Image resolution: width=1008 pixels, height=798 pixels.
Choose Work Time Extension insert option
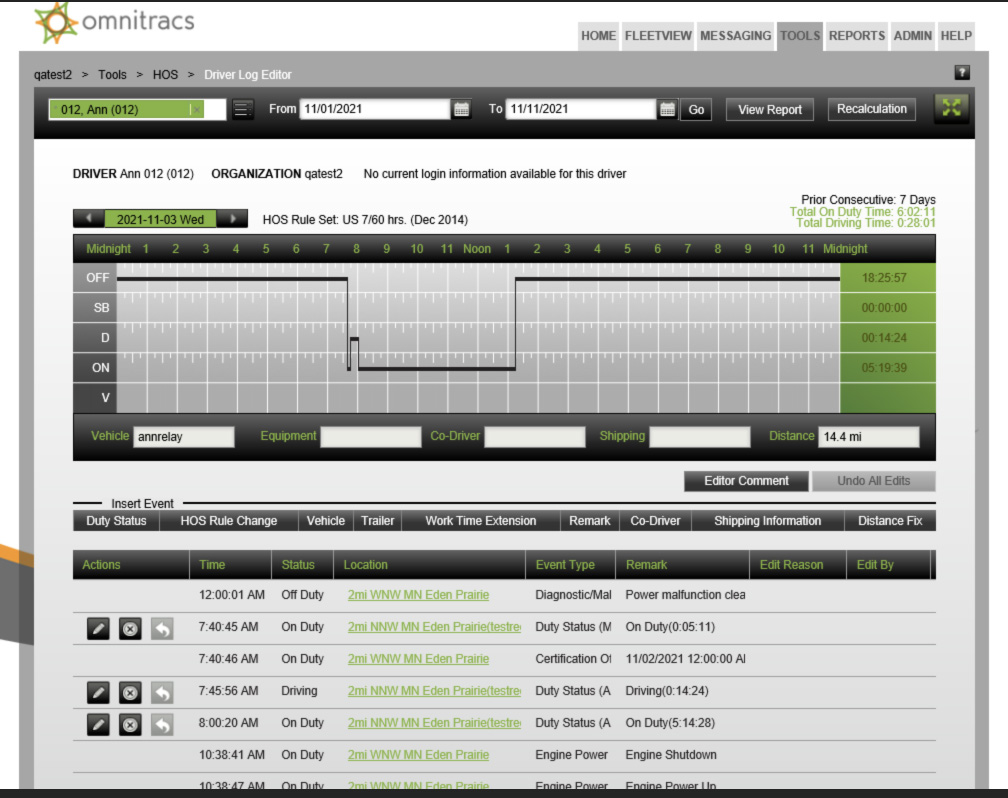480,521
